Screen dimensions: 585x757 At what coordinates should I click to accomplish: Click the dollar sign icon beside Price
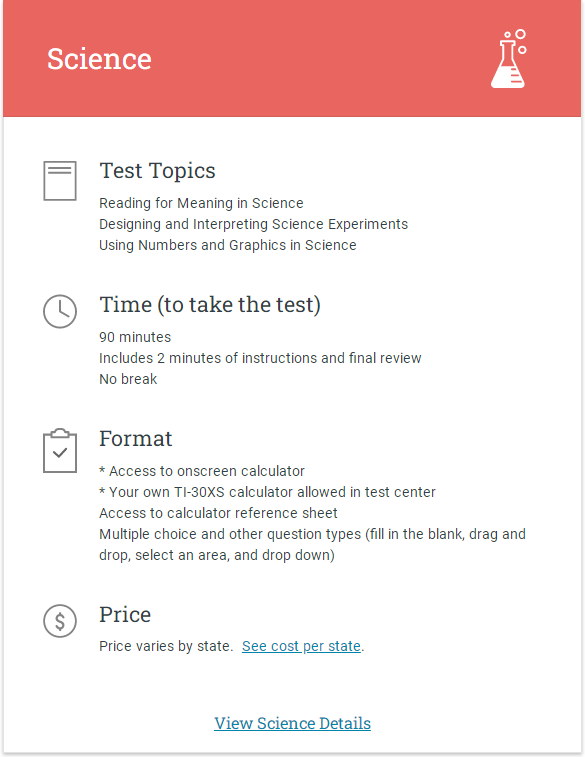(x=60, y=621)
